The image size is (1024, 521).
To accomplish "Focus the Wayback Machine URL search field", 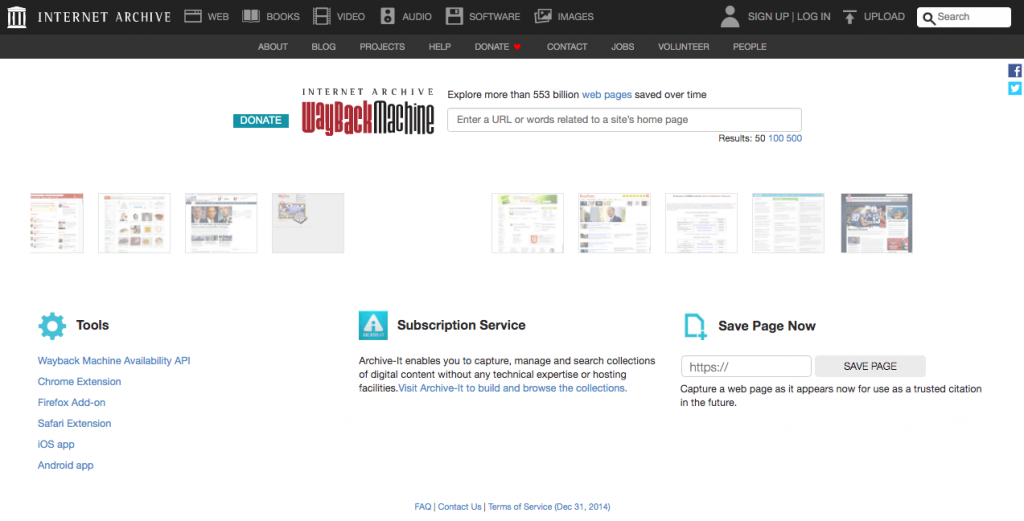I will tap(624, 120).
